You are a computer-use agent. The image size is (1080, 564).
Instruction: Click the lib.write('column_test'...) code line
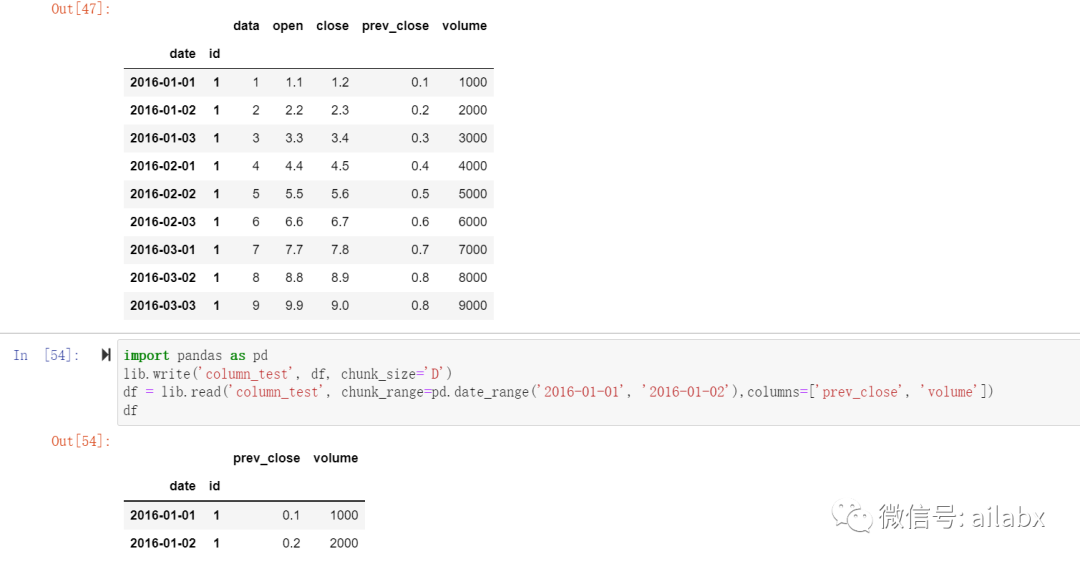coord(288,374)
